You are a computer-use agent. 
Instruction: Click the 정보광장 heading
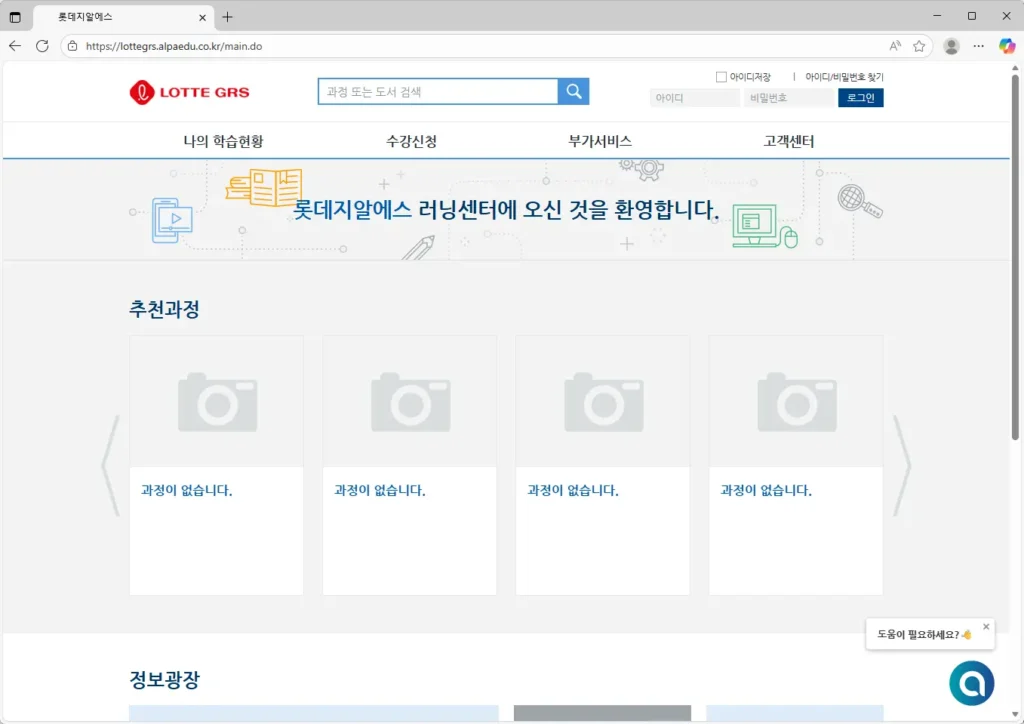164,680
